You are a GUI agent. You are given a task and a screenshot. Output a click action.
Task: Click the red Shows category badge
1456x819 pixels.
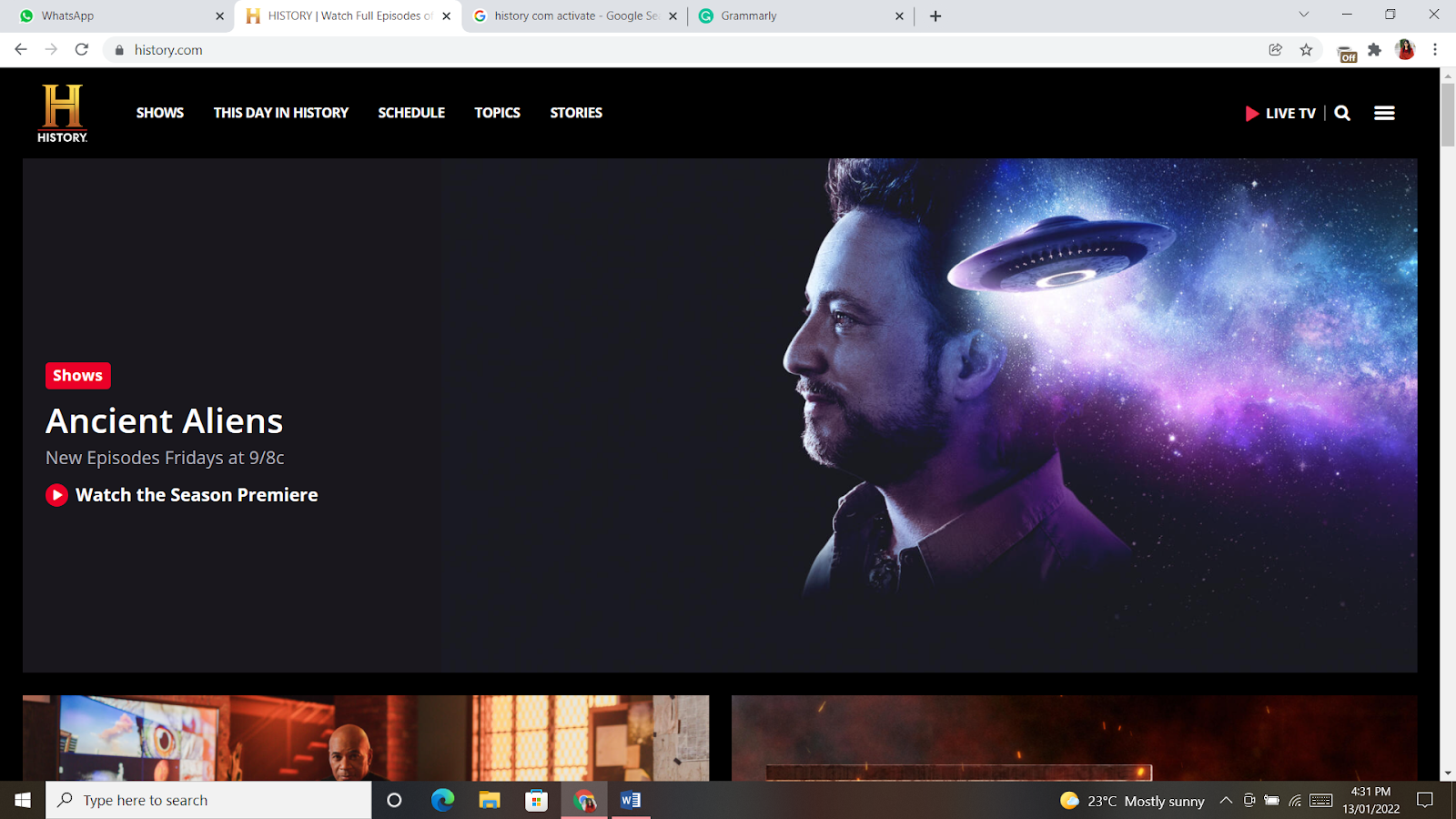78,376
